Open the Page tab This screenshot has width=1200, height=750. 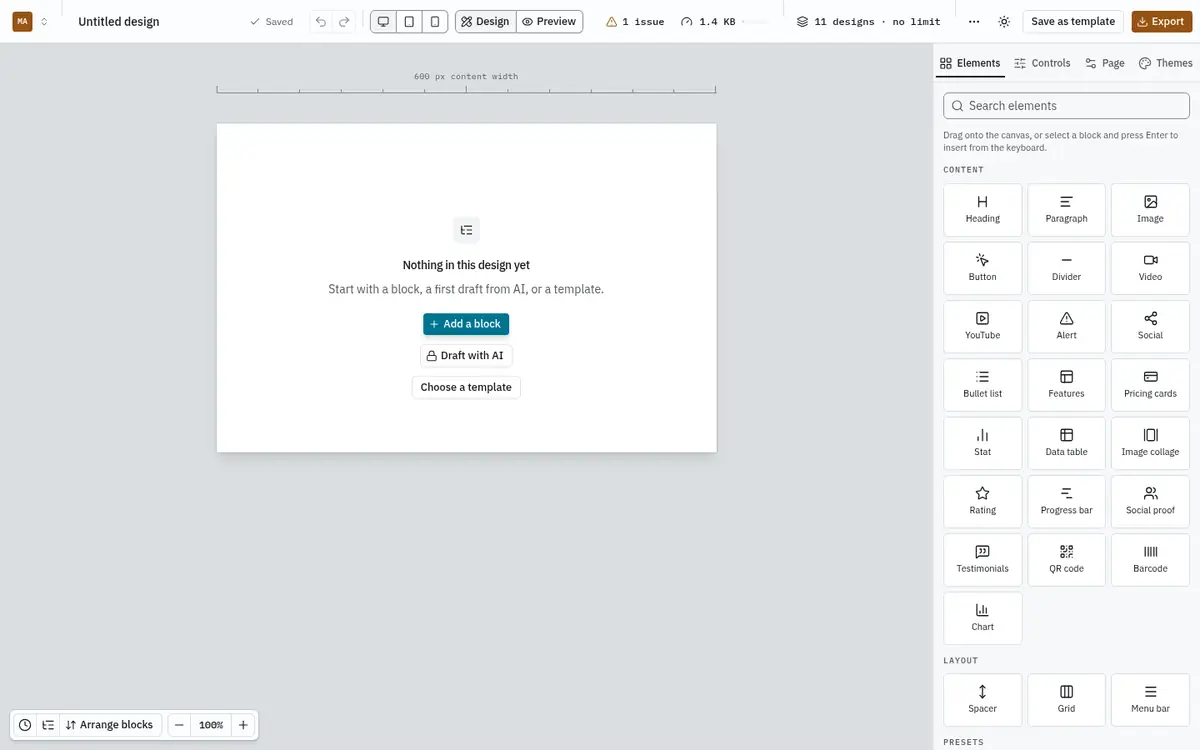pos(1105,63)
